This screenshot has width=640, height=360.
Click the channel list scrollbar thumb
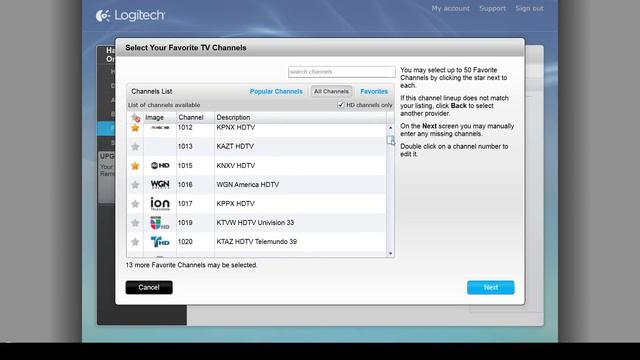(390, 140)
